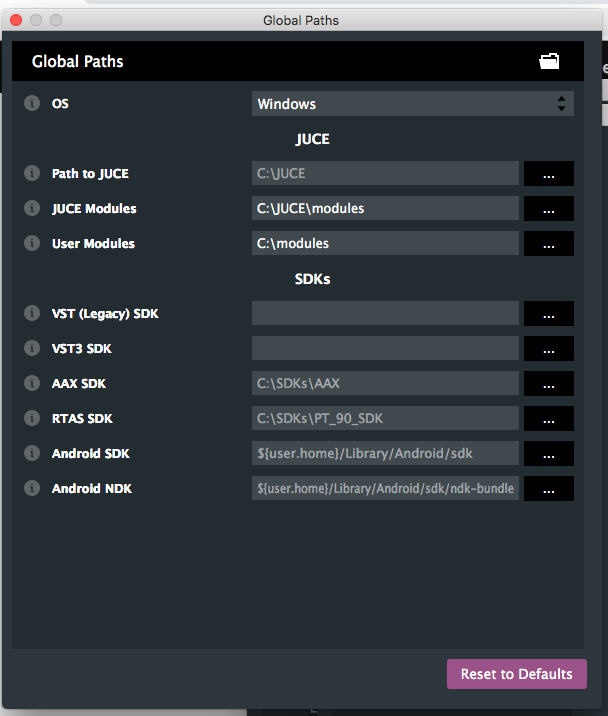This screenshot has height=716, width=608.
Task: Click the Android SDK path field
Action: 385,453
